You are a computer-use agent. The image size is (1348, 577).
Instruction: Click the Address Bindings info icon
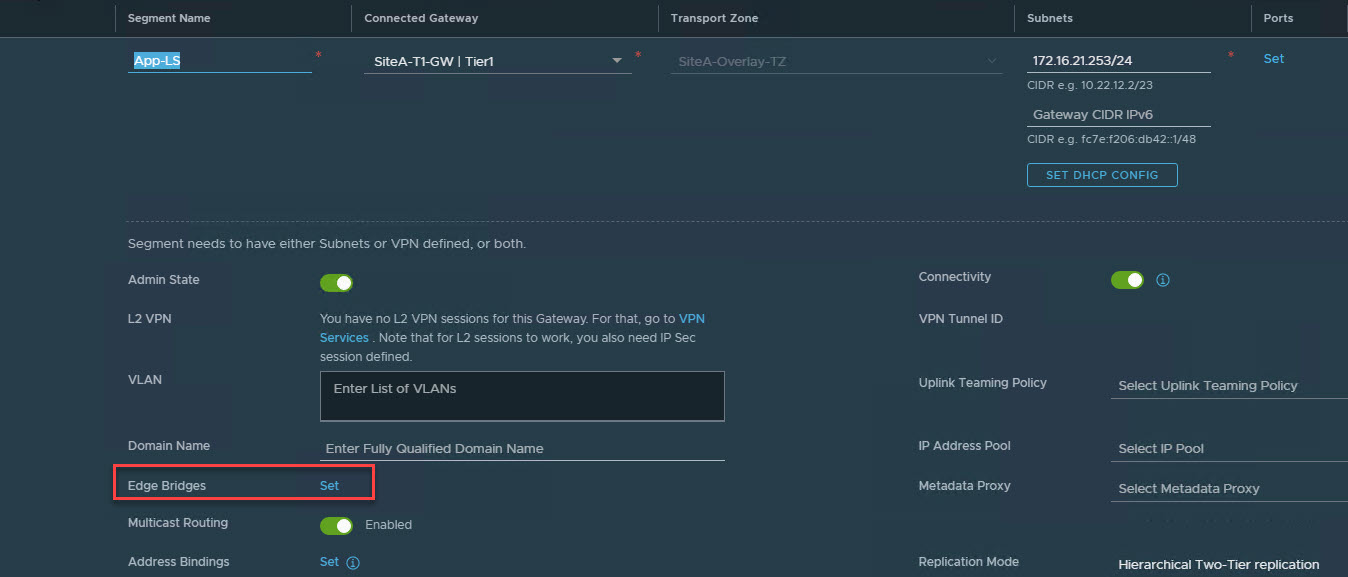353,563
